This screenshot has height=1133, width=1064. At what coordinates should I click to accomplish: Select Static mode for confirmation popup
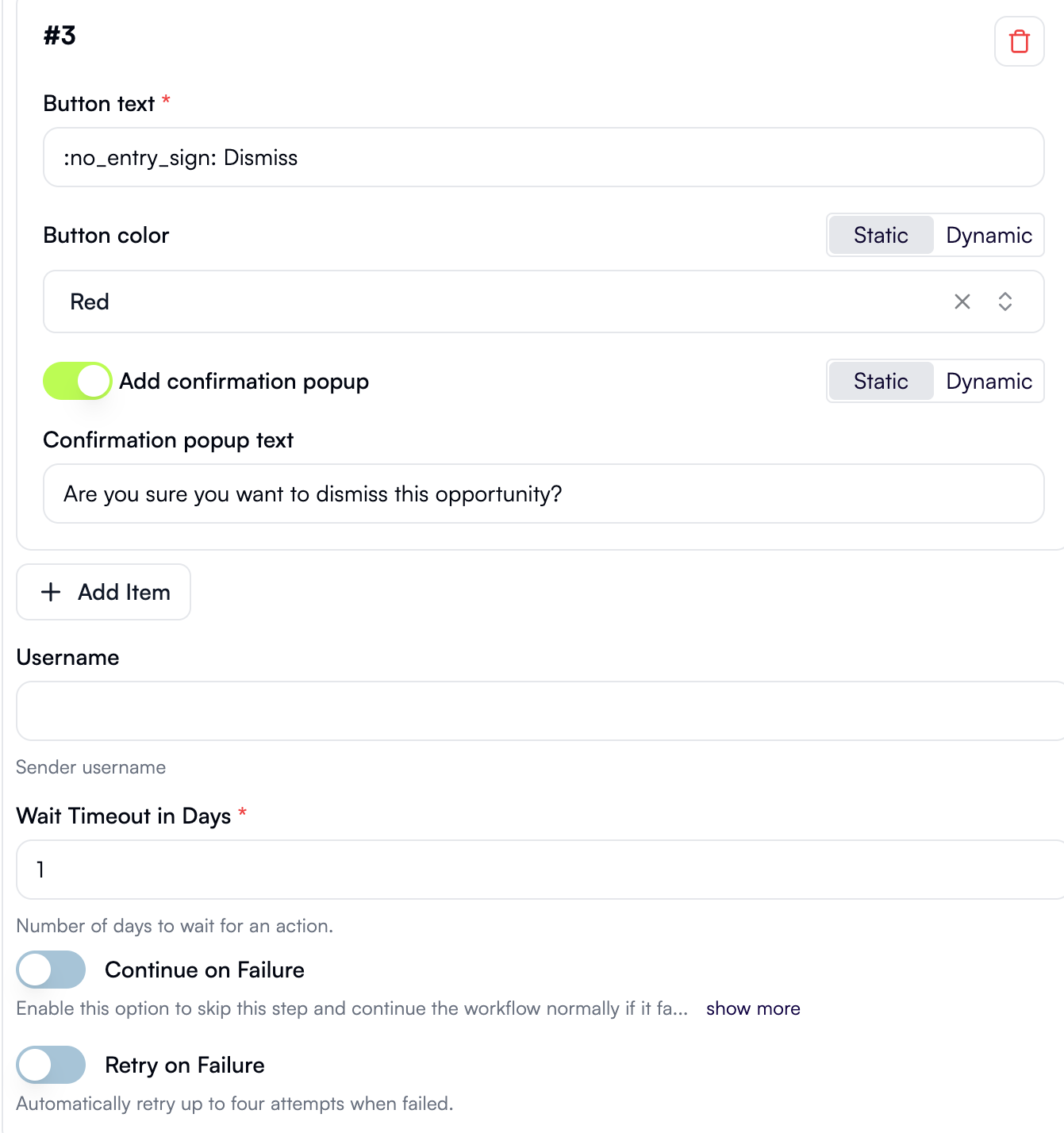[x=880, y=381]
